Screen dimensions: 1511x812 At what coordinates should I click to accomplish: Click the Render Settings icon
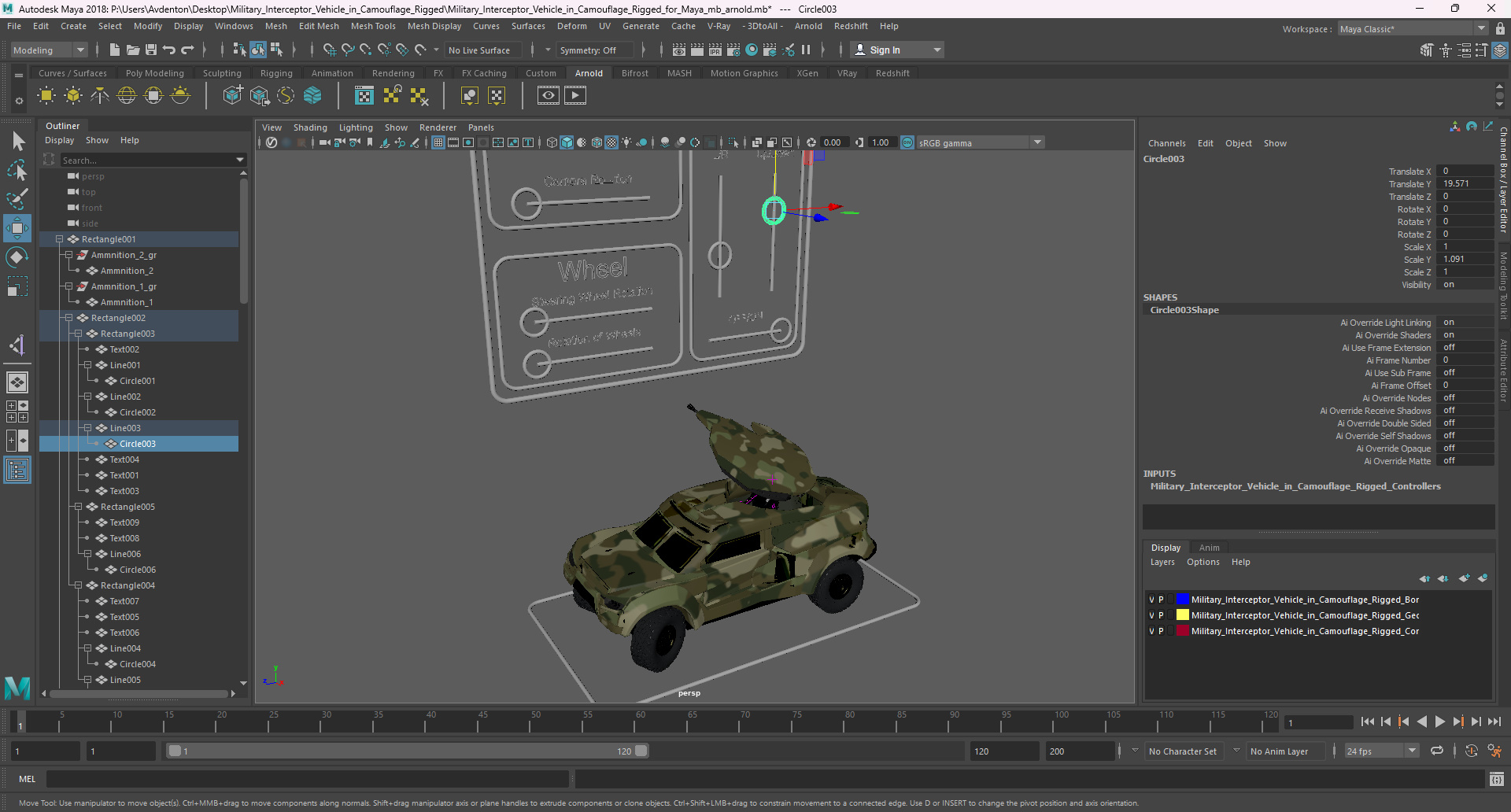point(733,50)
